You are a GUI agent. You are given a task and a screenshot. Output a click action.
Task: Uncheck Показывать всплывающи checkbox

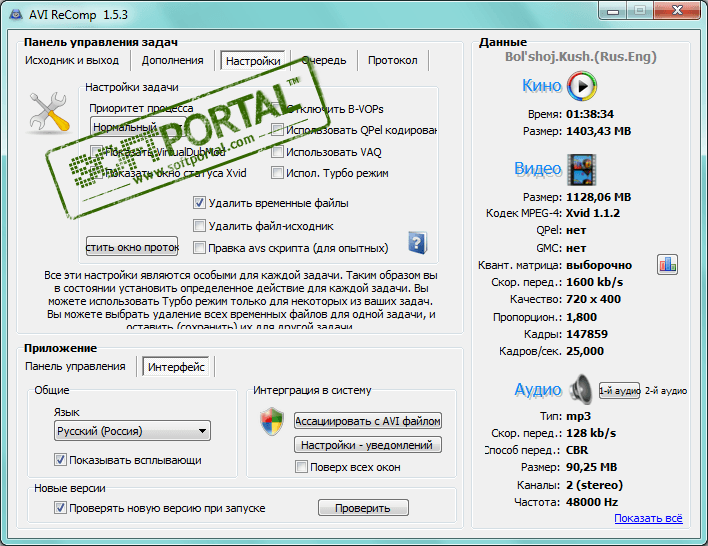pyautogui.click(x=60, y=460)
